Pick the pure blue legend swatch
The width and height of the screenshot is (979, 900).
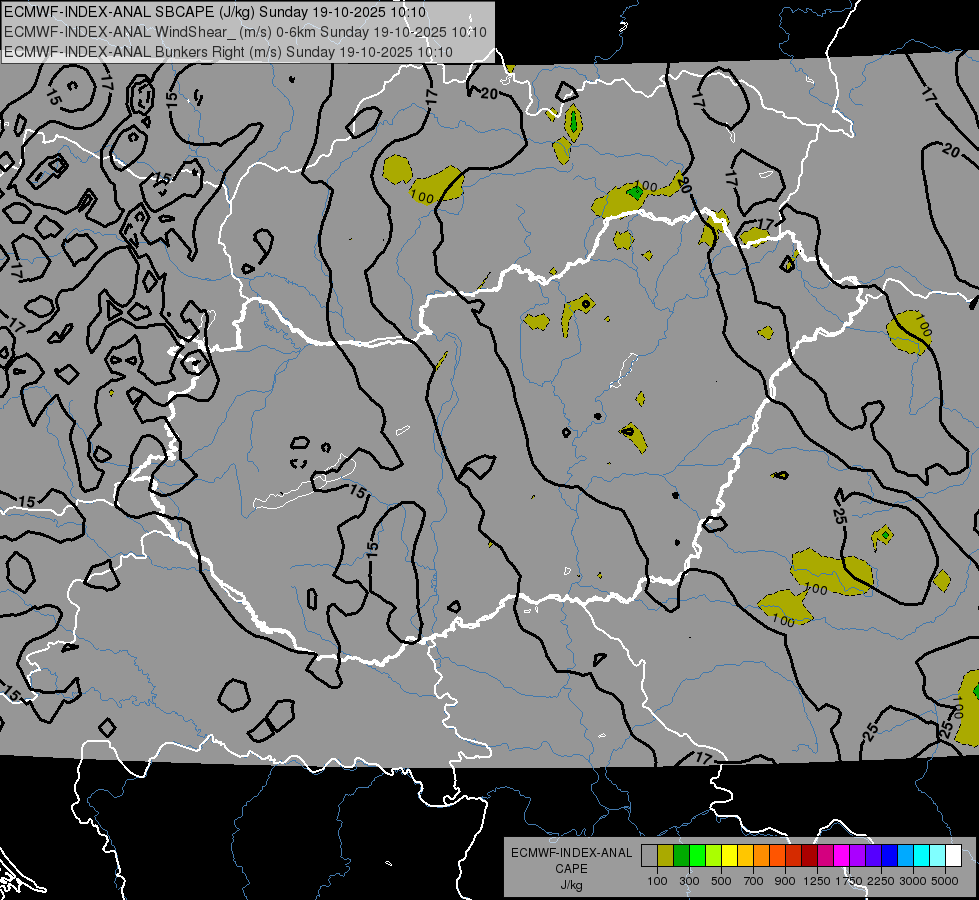(x=889, y=856)
